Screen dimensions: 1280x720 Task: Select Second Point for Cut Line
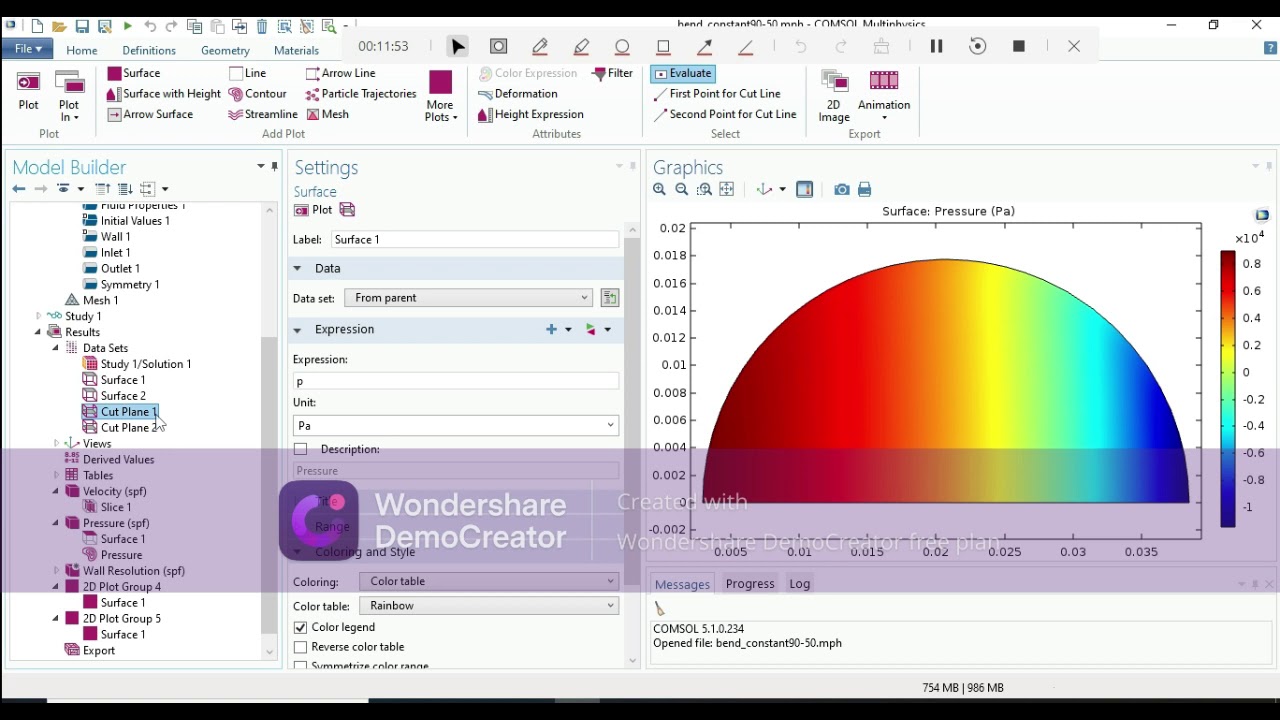point(725,115)
